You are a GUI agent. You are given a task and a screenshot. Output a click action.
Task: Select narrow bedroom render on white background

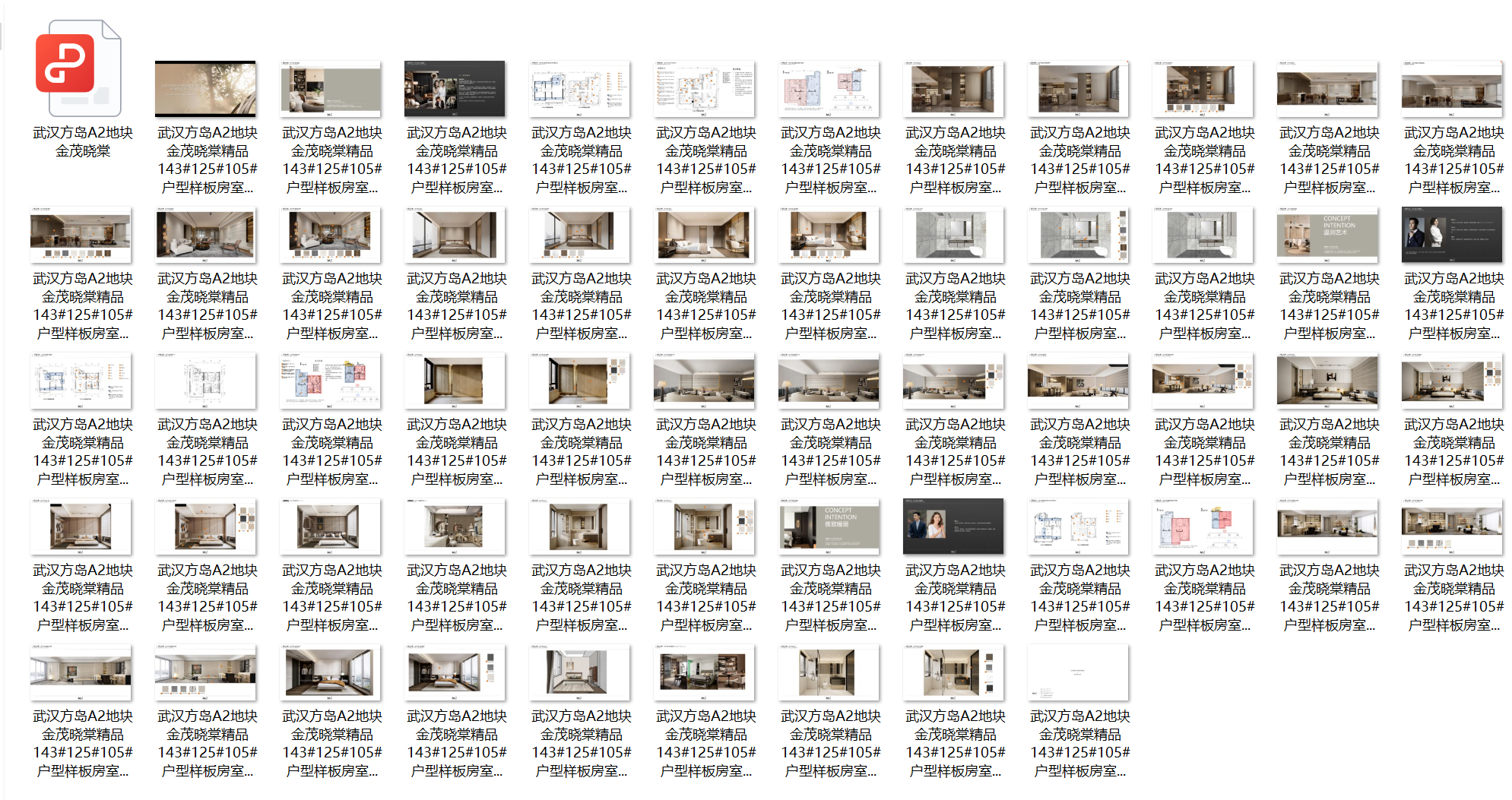point(579,672)
